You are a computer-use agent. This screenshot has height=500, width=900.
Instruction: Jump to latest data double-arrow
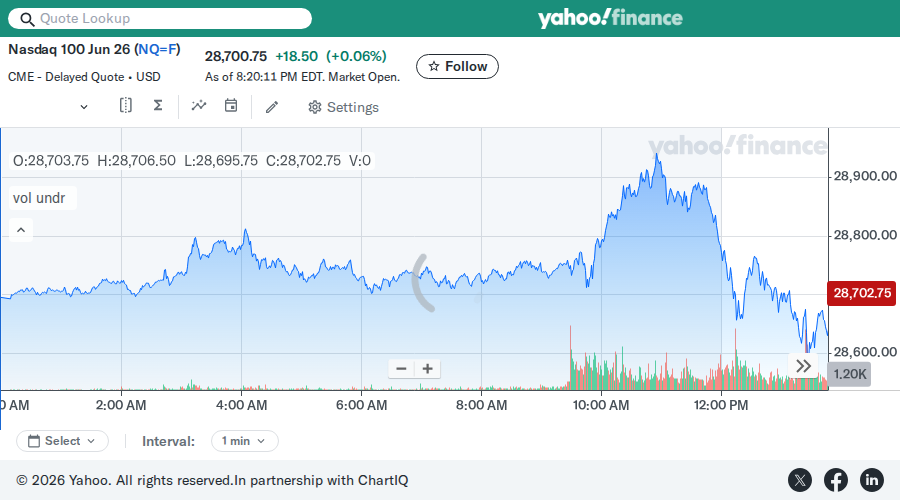click(x=804, y=366)
